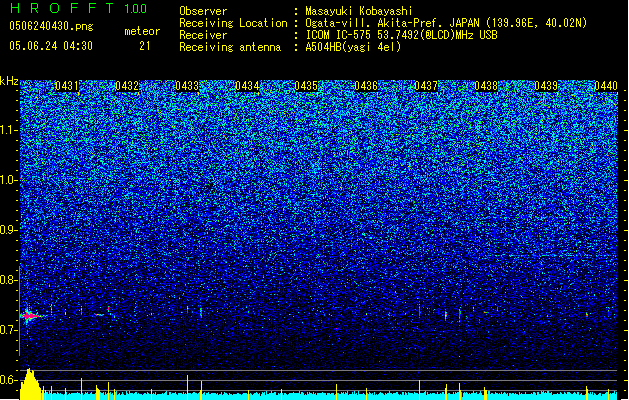Click the 0.8 kHz axis label
Screen dimensions: 629x400
9,280
